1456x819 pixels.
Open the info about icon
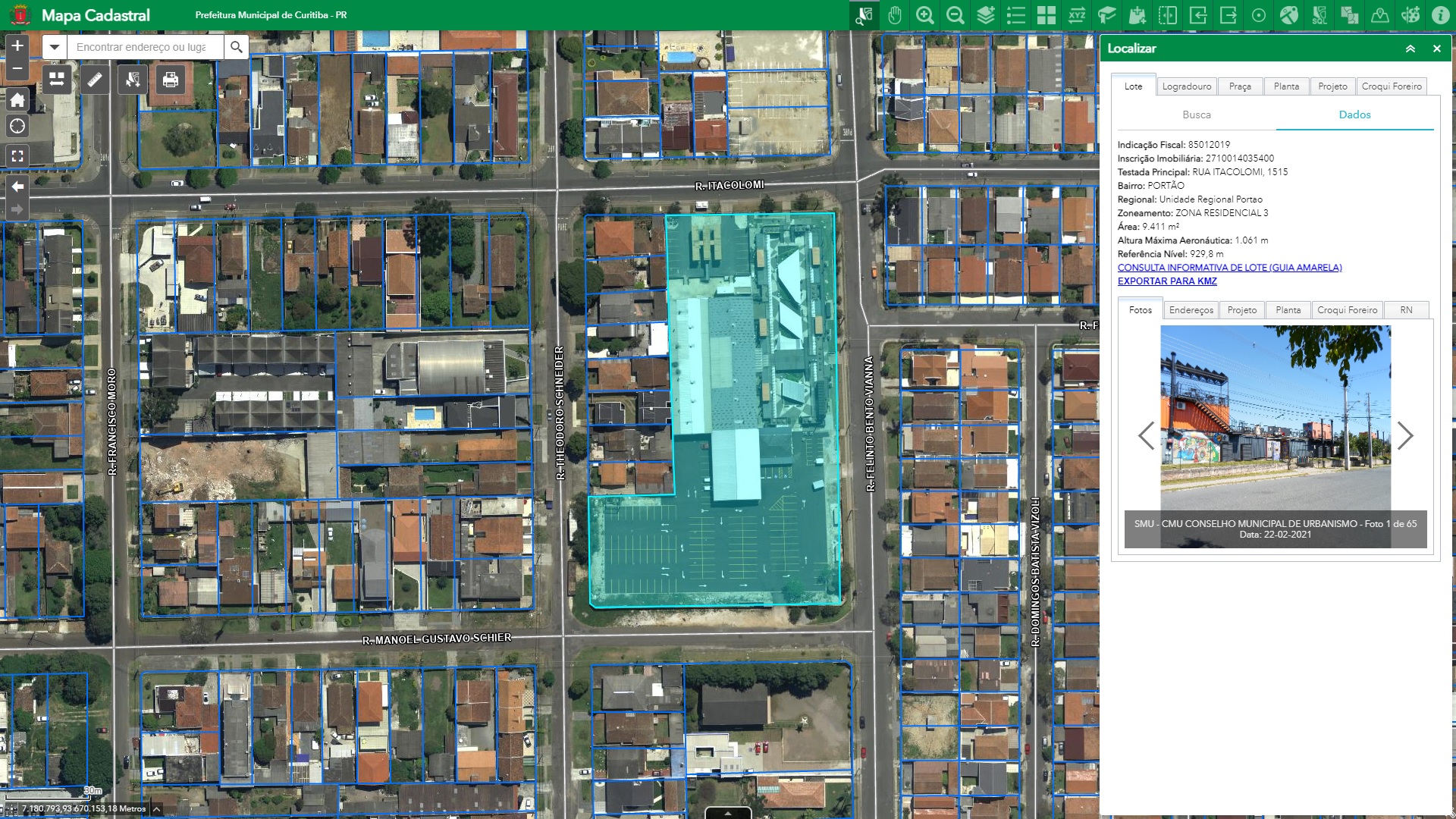pyautogui.click(x=1441, y=15)
